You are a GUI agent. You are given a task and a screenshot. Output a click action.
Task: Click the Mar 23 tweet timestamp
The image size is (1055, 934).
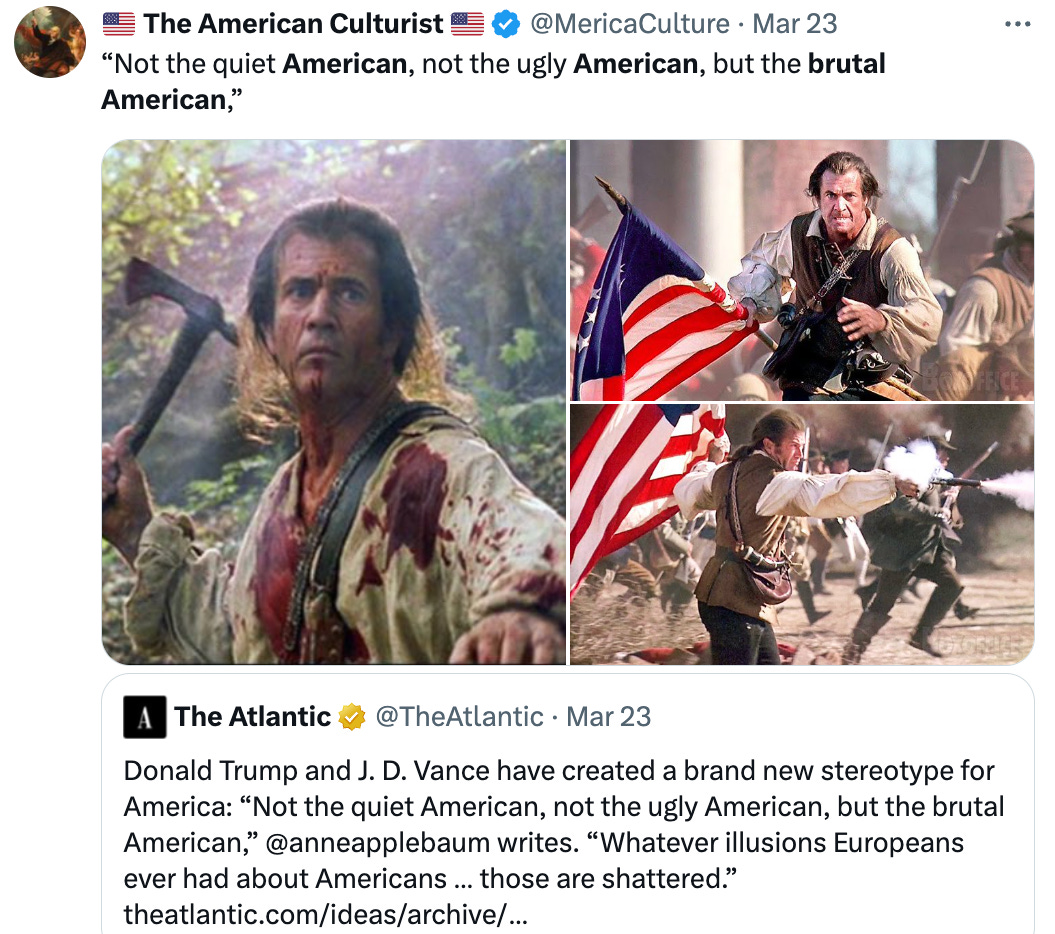tap(795, 24)
